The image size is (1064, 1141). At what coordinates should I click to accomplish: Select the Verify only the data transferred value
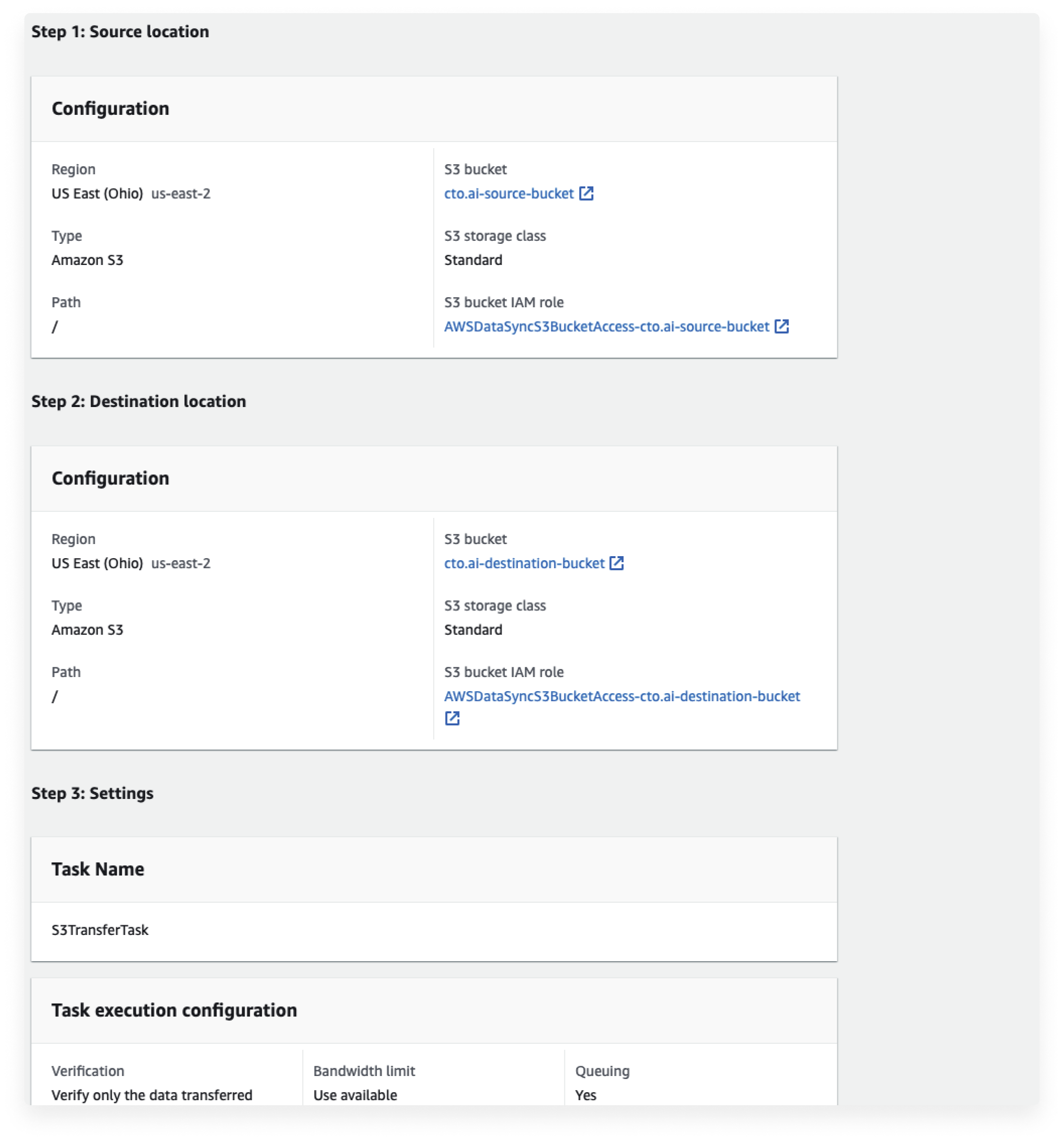tap(152, 1095)
